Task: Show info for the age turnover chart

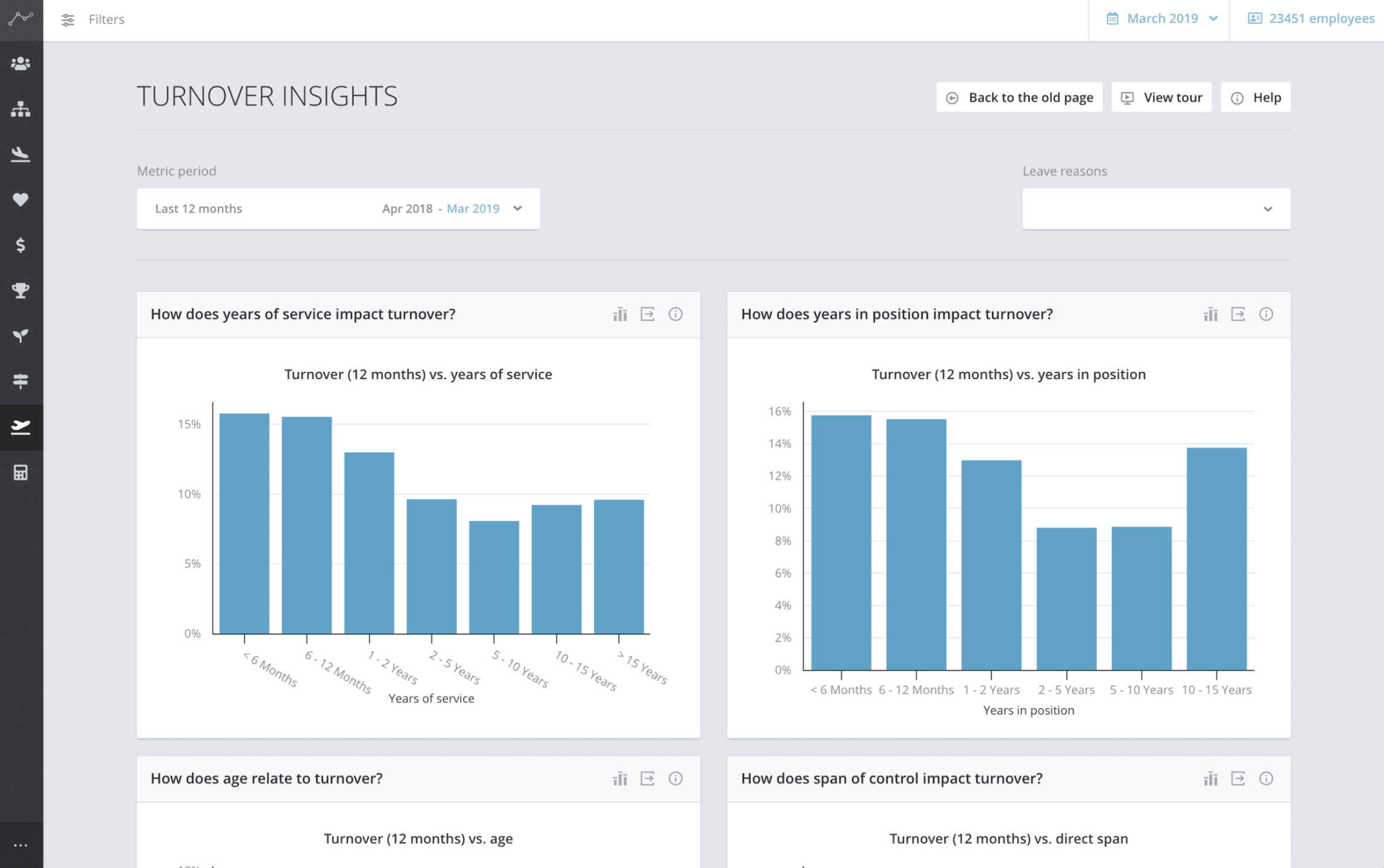Action: (675, 778)
